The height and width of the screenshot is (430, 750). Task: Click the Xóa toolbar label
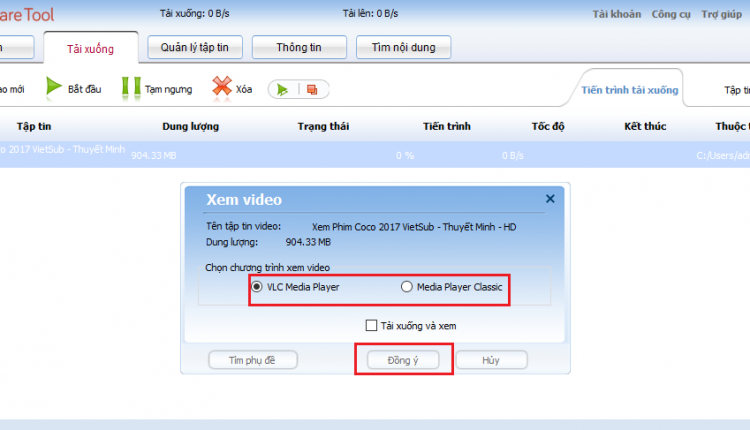[244, 89]
